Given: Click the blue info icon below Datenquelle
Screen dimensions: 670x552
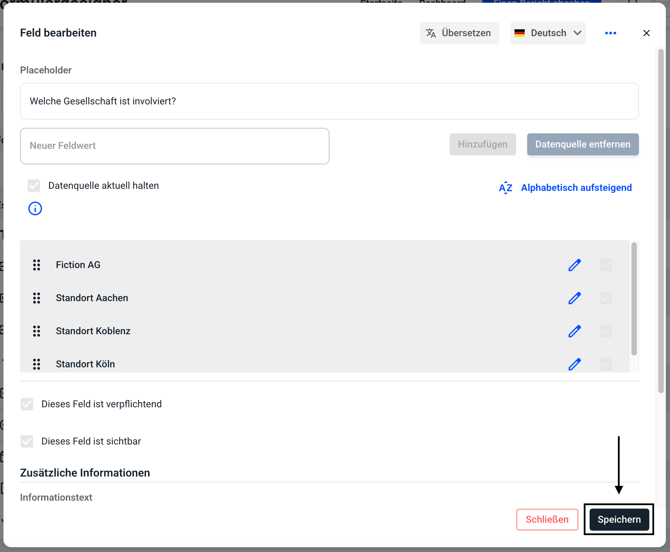Looking at the screenshot, I should [x=35, y=209].
